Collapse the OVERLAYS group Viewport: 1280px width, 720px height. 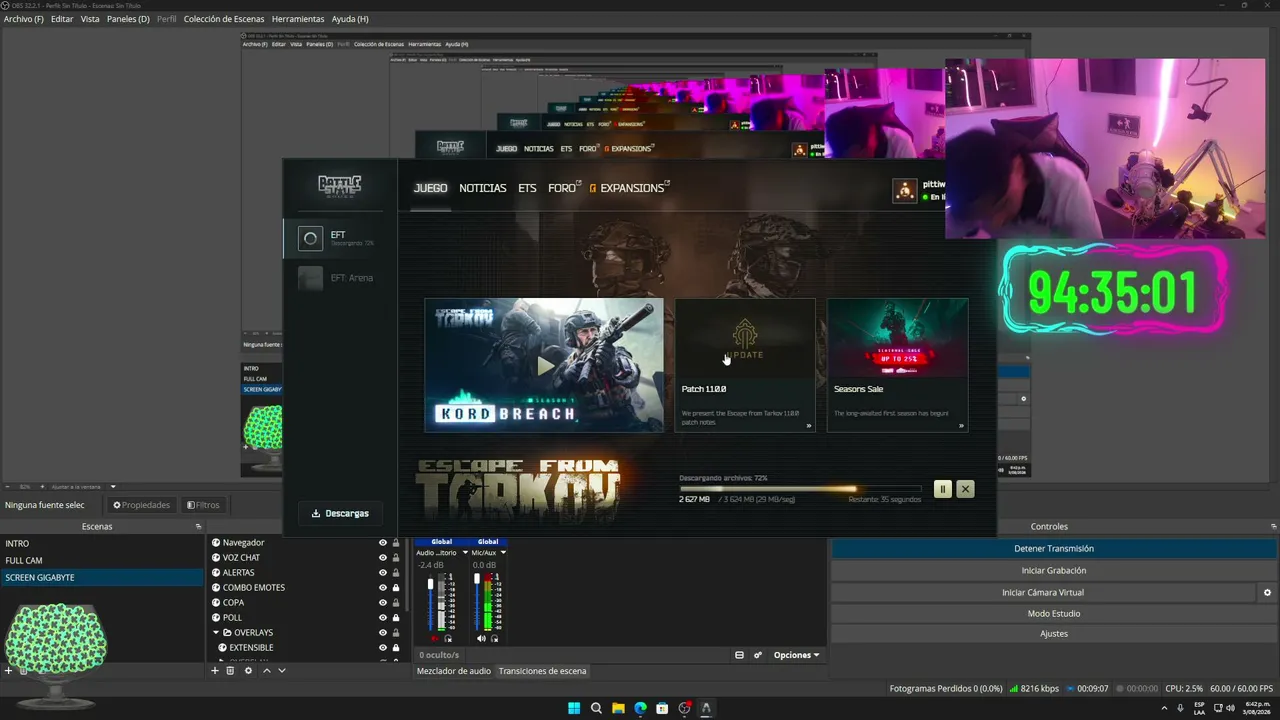[x=215, y=633]
